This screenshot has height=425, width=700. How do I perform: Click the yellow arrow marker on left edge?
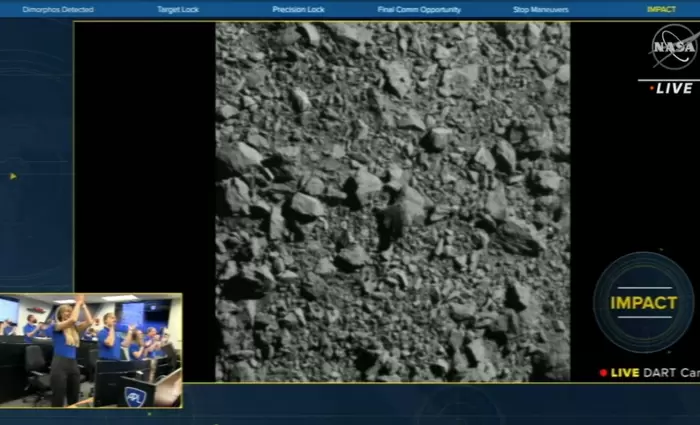(13, 176)
